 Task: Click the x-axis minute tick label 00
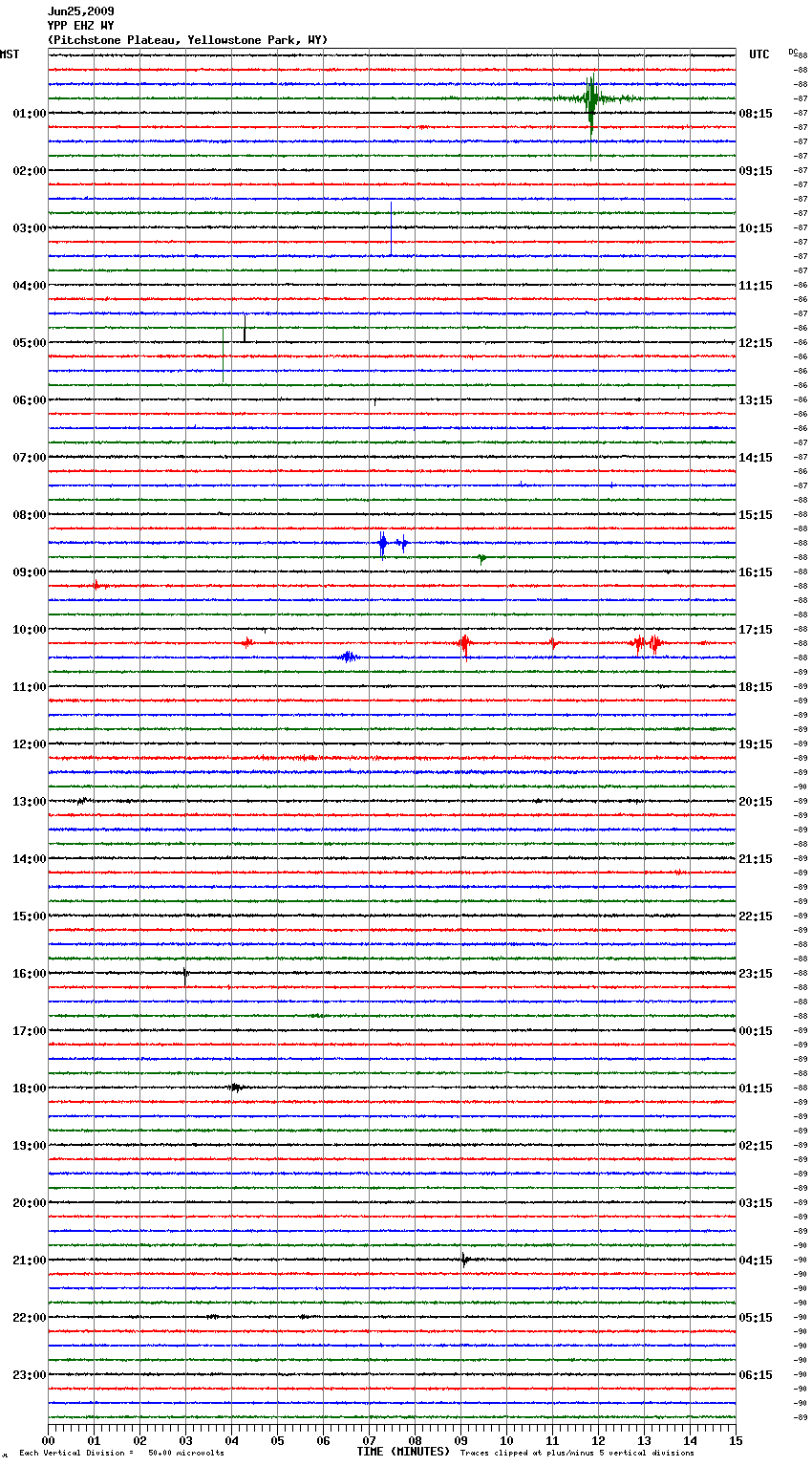(48, 1440)
